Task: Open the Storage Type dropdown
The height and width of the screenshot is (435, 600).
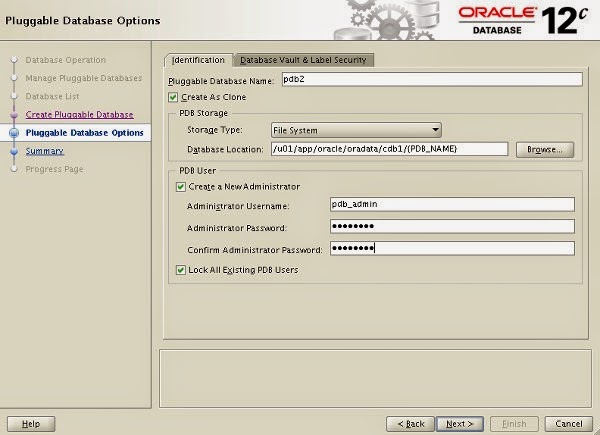Action: click(x=356, y=130)
